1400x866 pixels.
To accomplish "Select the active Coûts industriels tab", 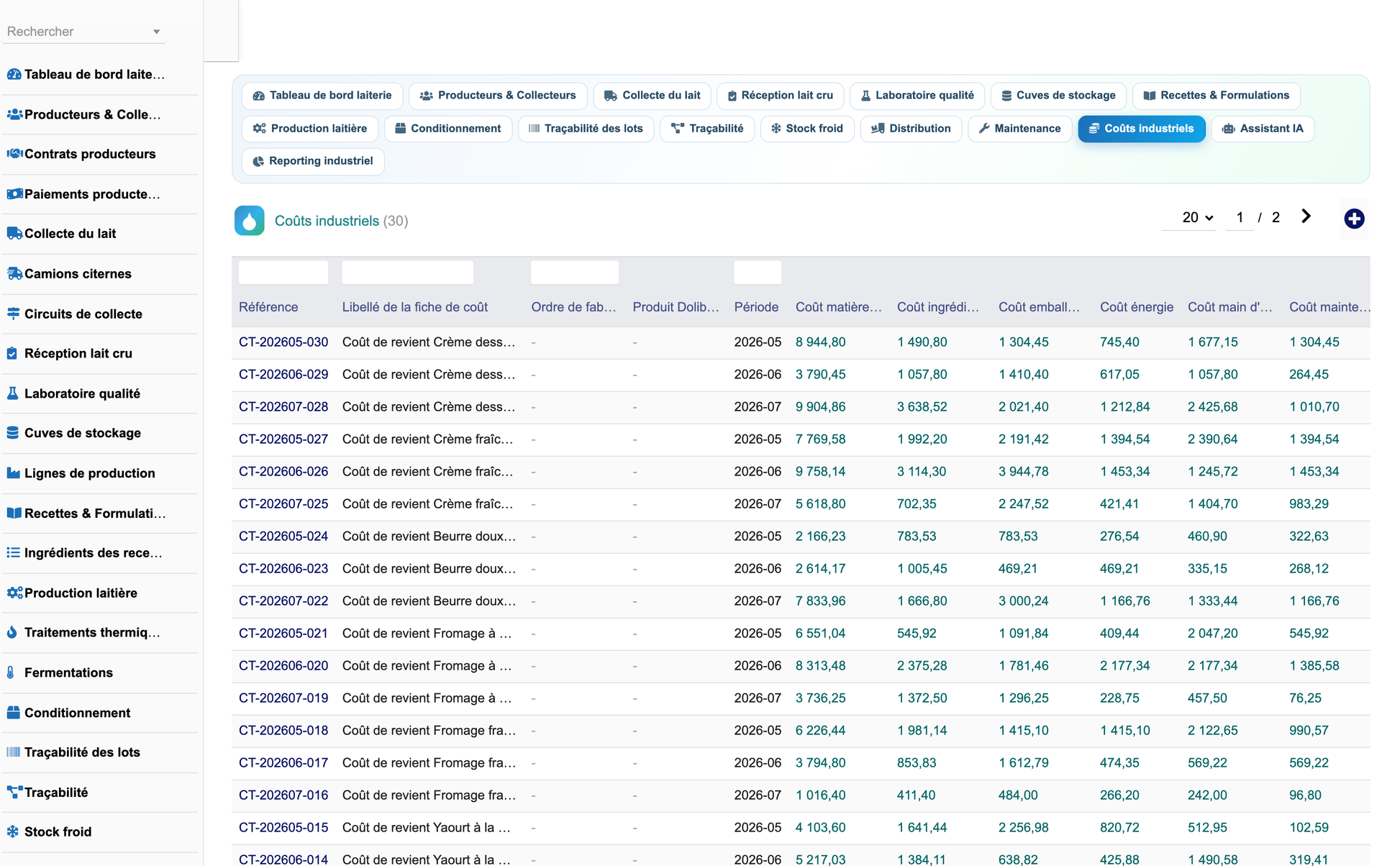I will point(1141,129).
